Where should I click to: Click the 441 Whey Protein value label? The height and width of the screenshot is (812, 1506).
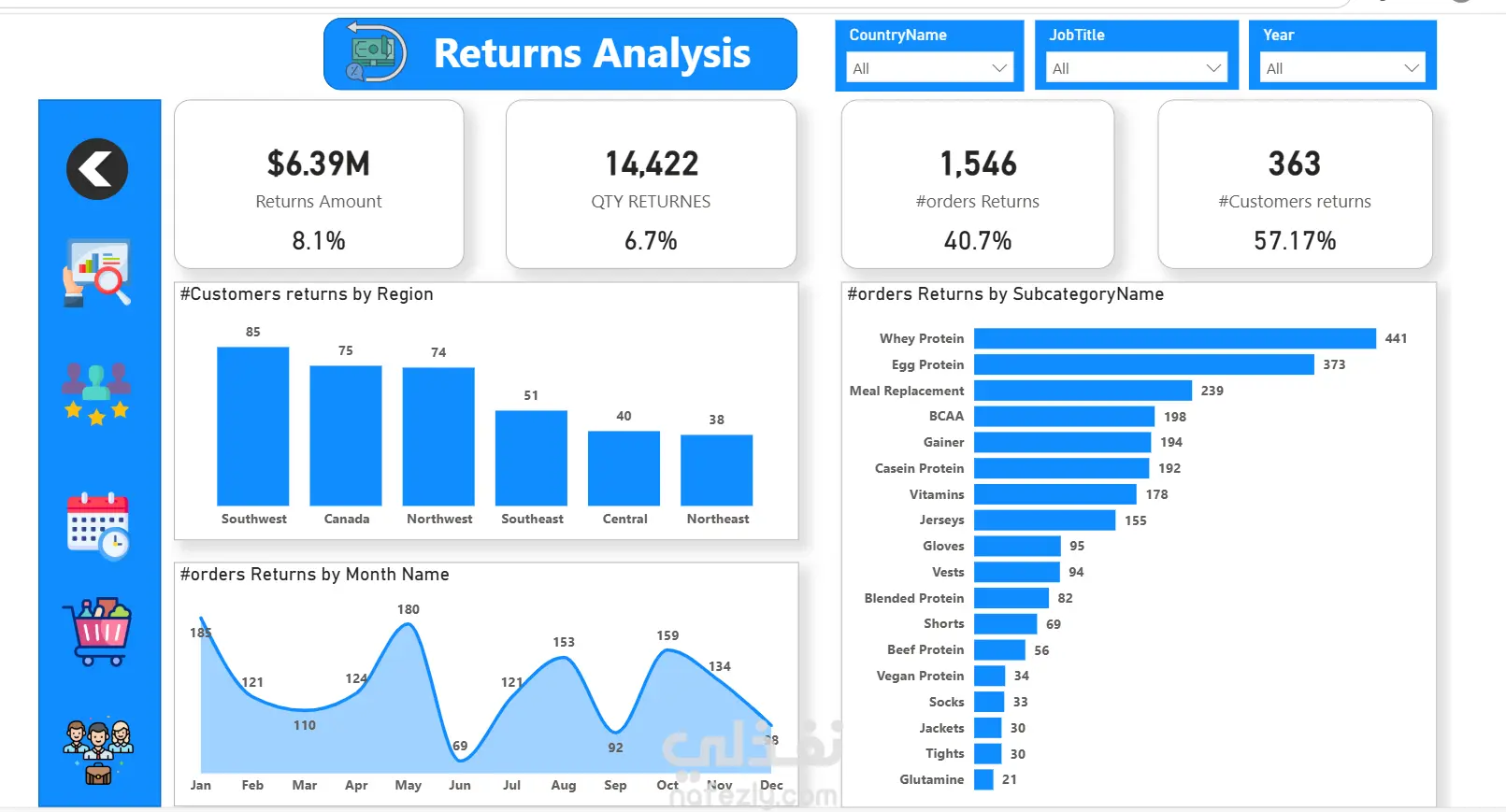(1396, 338)
